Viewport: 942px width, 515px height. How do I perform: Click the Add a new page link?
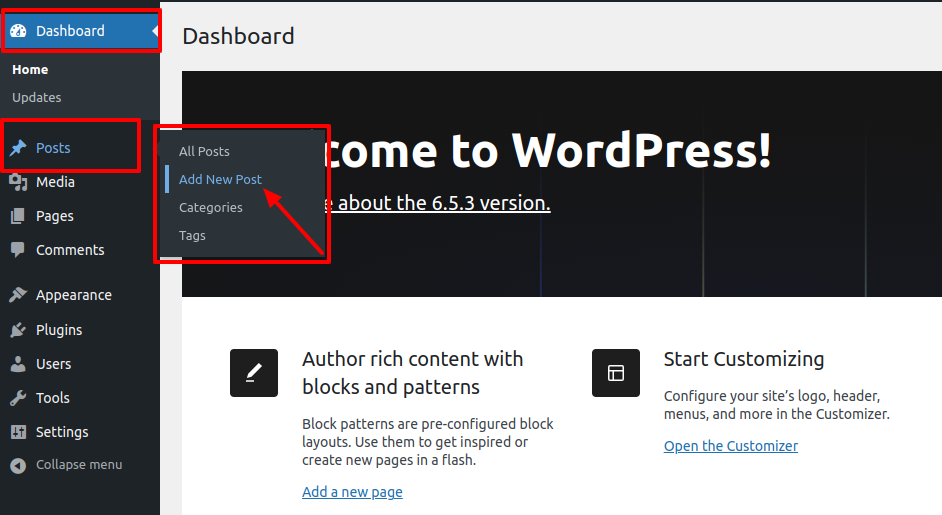[352, 492]
